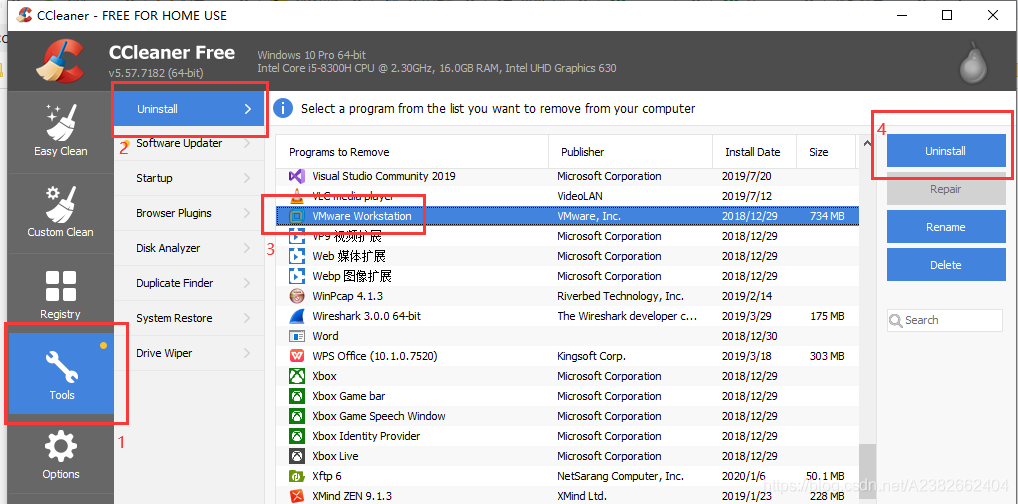Open Duplicate Finder tab
Viewport: 1018px width, 504px height.
pos(189,283)
